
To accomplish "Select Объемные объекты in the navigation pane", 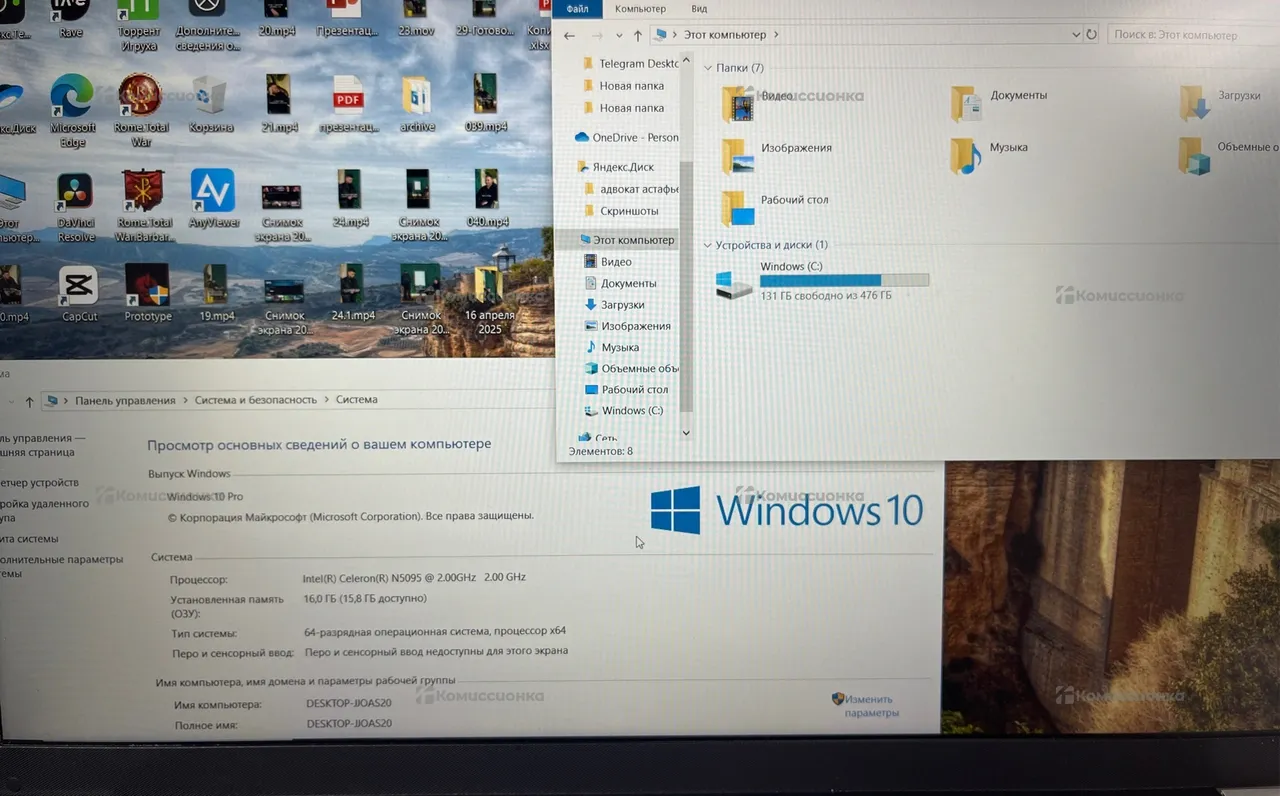I will click(631, 368).
